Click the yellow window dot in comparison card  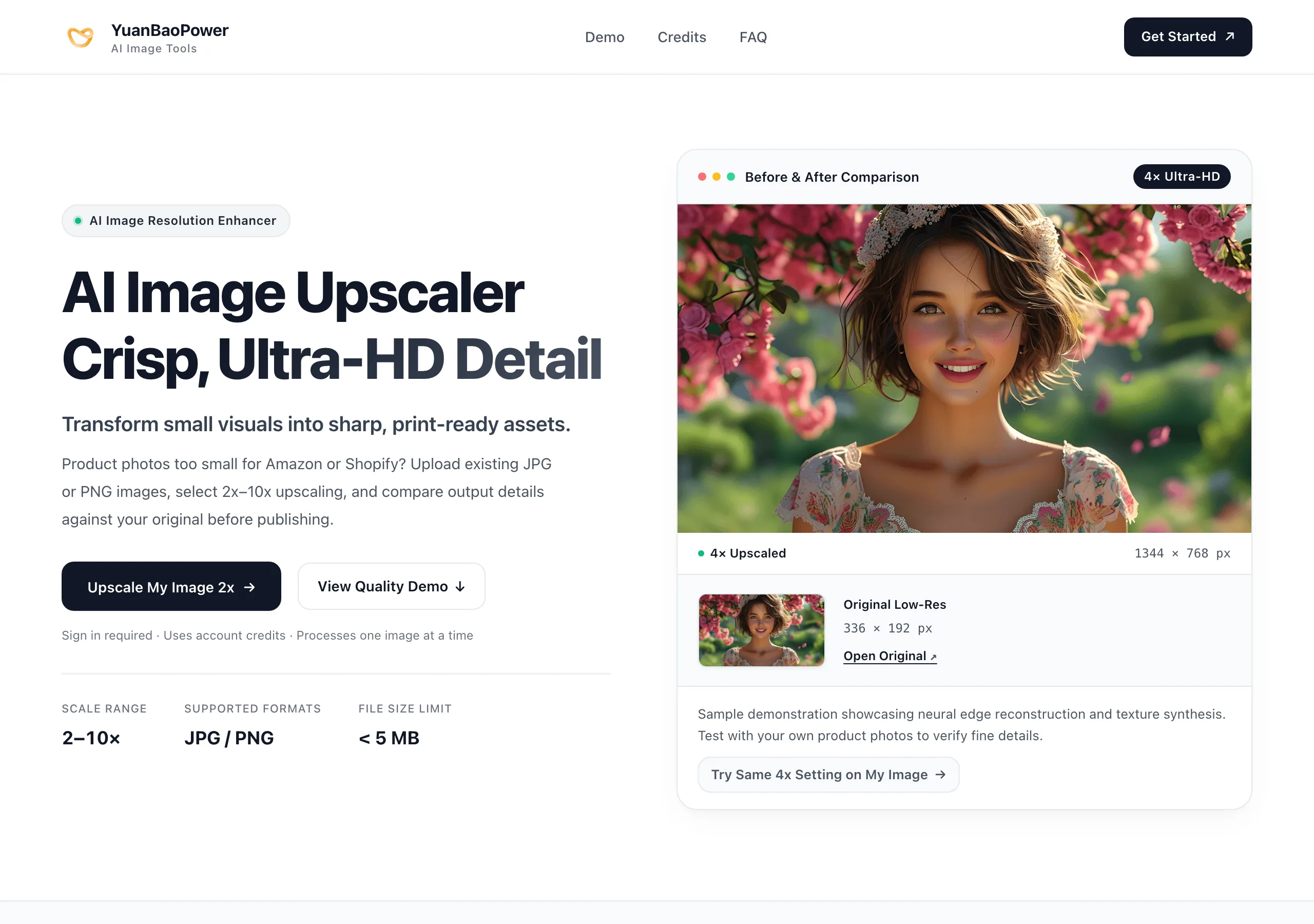tap(717, 177)
